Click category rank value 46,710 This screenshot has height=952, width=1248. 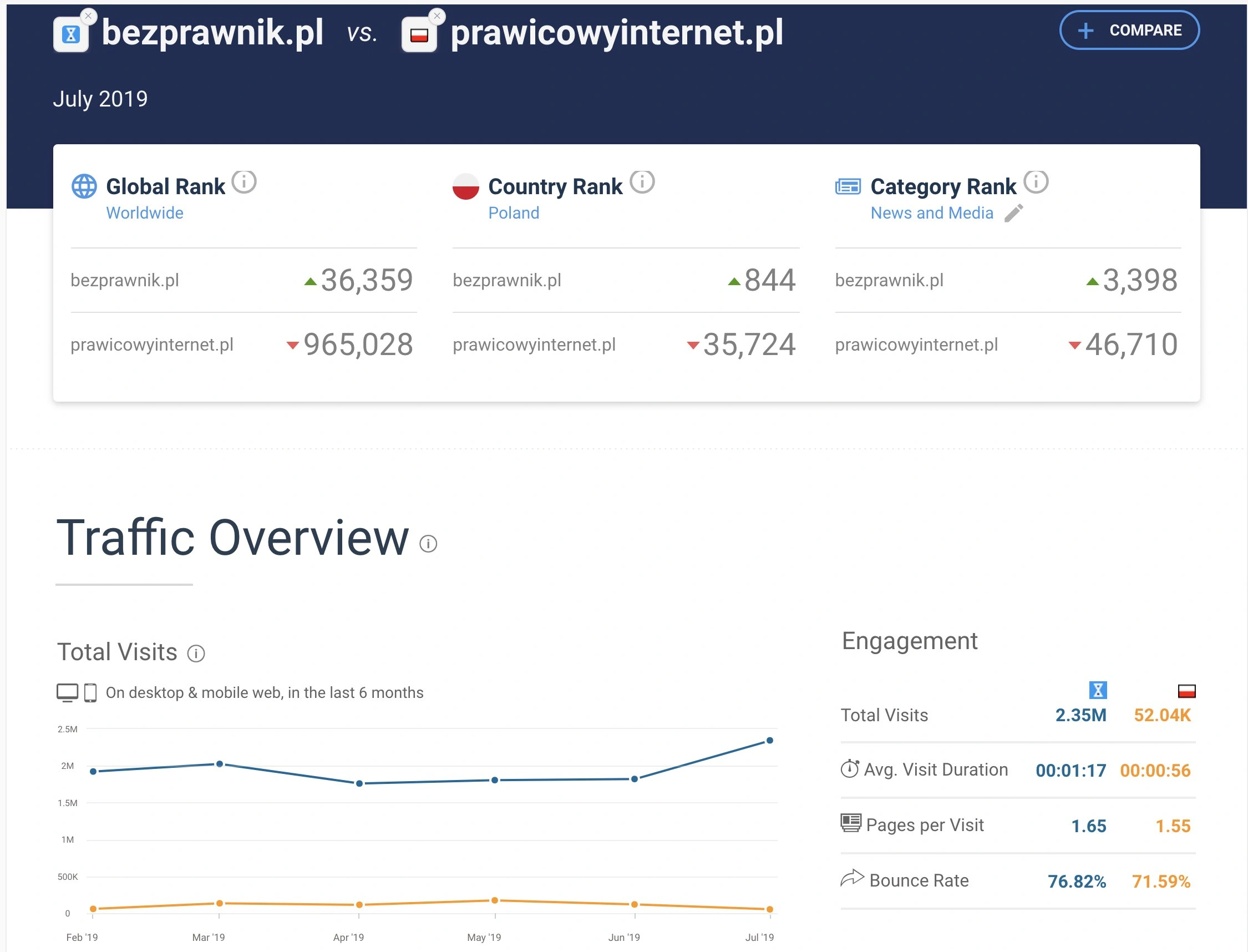tap(1132, 345)
